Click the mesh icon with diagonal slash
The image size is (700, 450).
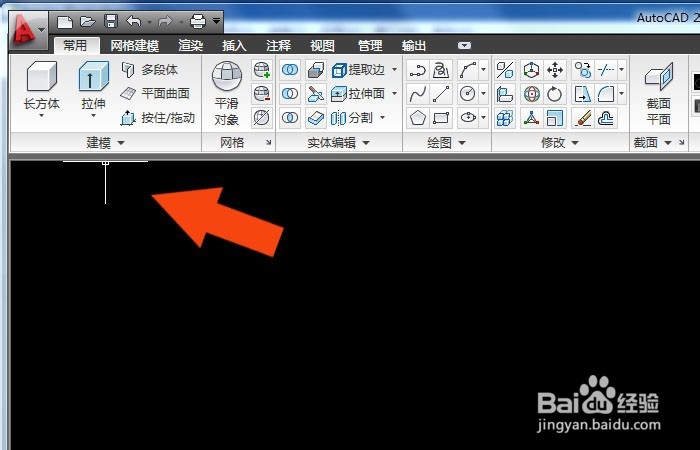(262, 118)
